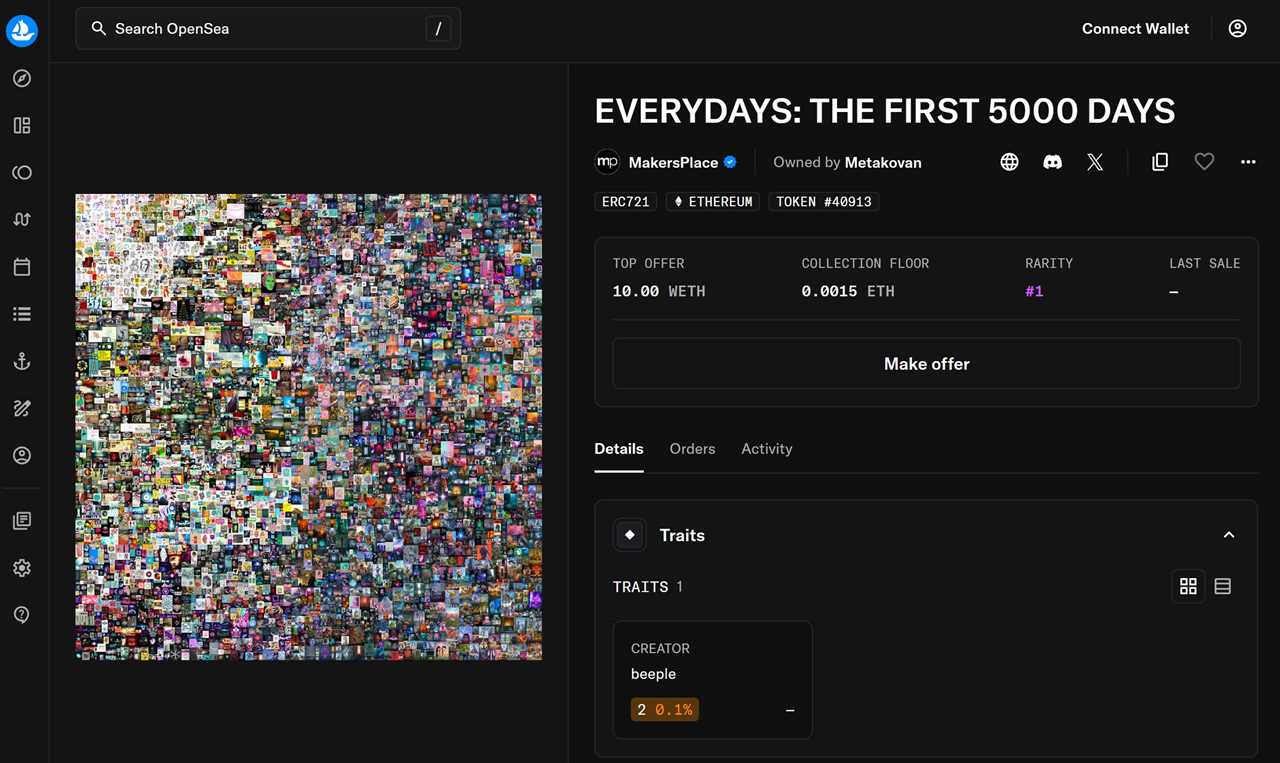Image resolution: width=1280 pixels, height=763 pixels.
Task: Switch traits to list view
Action: (1222, 586)
